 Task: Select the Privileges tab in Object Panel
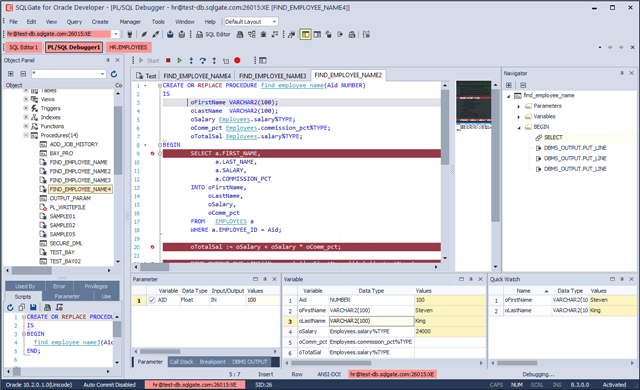[x=96, y=286]
